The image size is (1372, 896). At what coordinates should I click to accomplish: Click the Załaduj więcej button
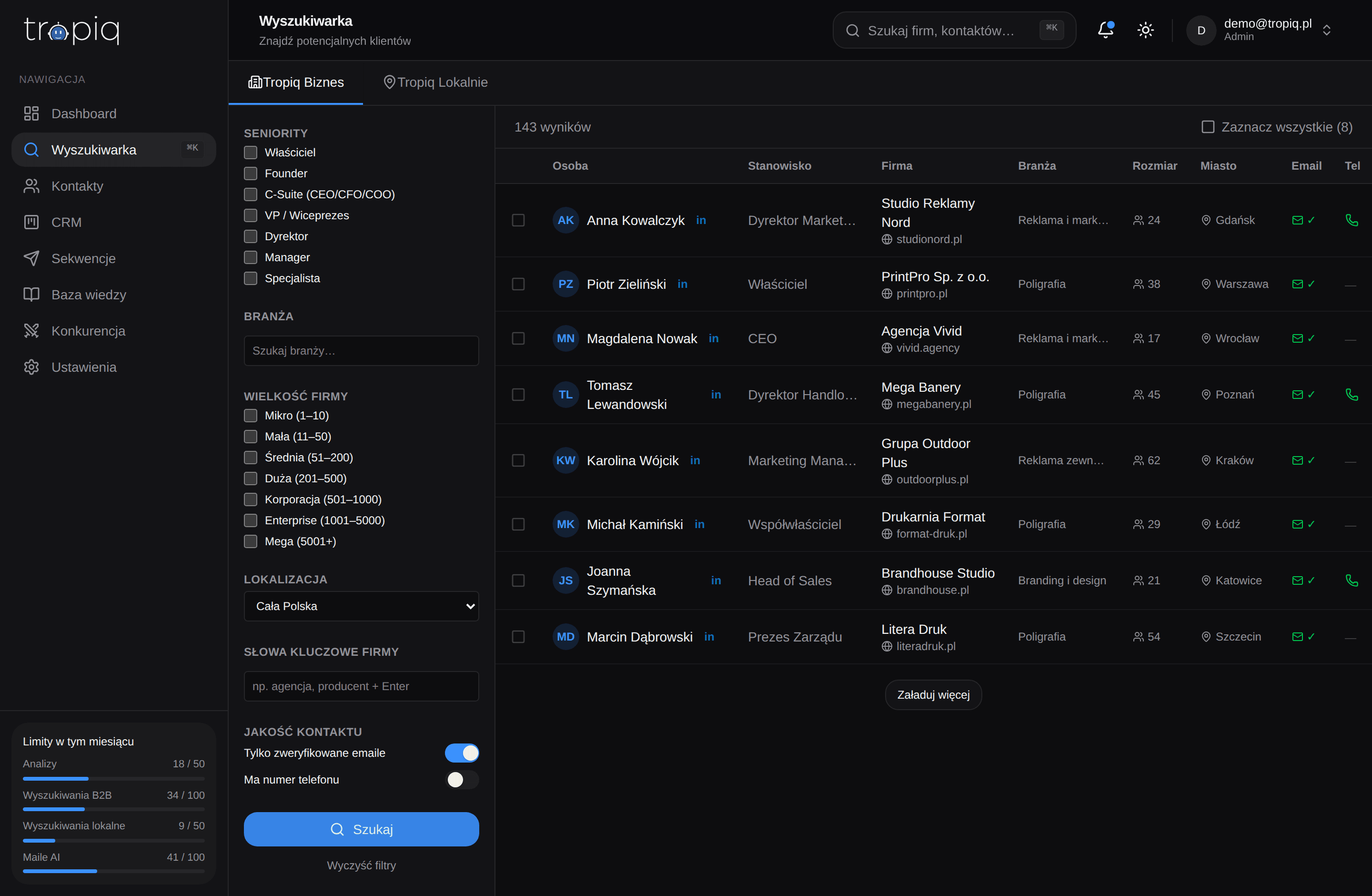[933, 695]
